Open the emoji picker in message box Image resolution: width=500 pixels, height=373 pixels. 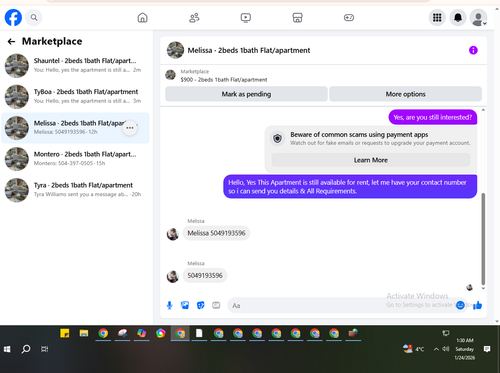460,305
